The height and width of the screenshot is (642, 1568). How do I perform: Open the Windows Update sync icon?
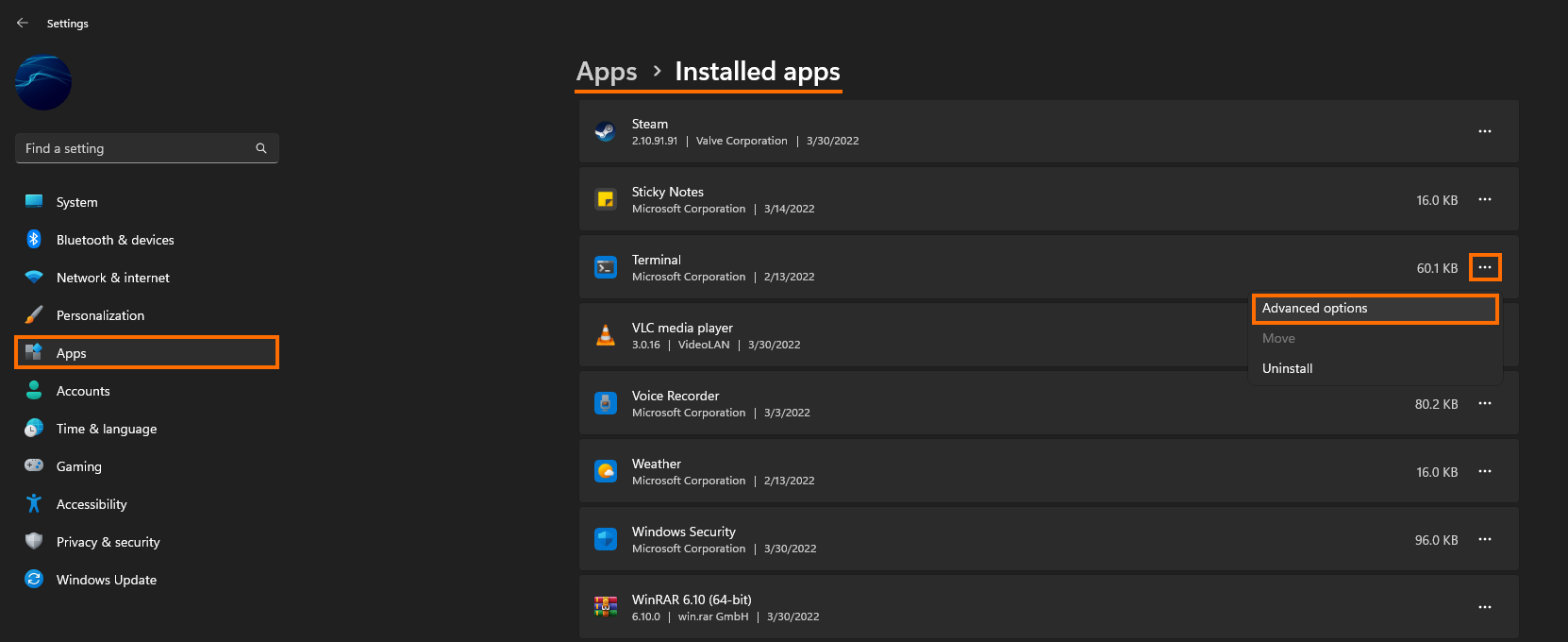34,579
